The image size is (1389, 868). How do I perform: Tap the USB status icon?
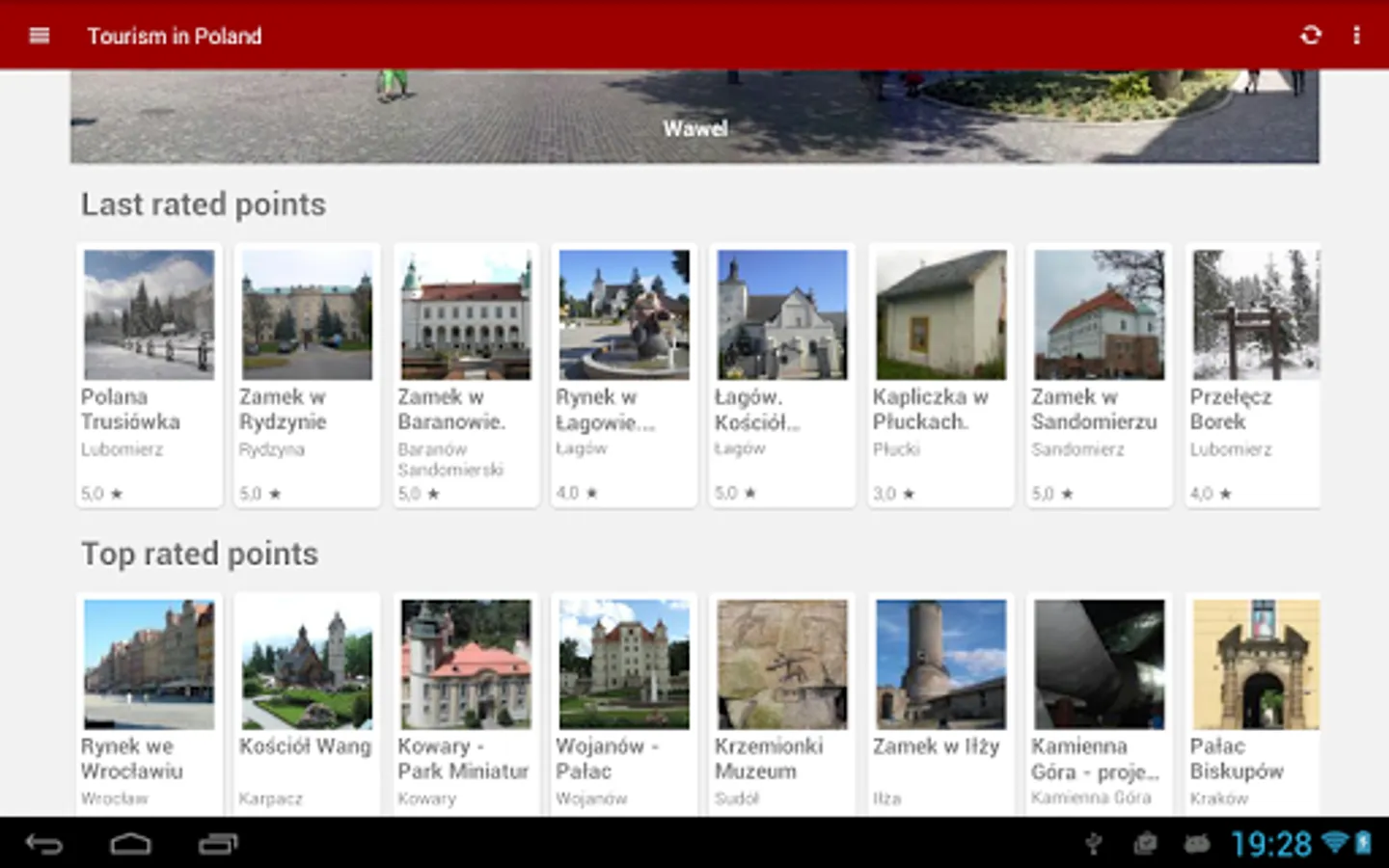pyautogui.click(x=1094, y=844)
